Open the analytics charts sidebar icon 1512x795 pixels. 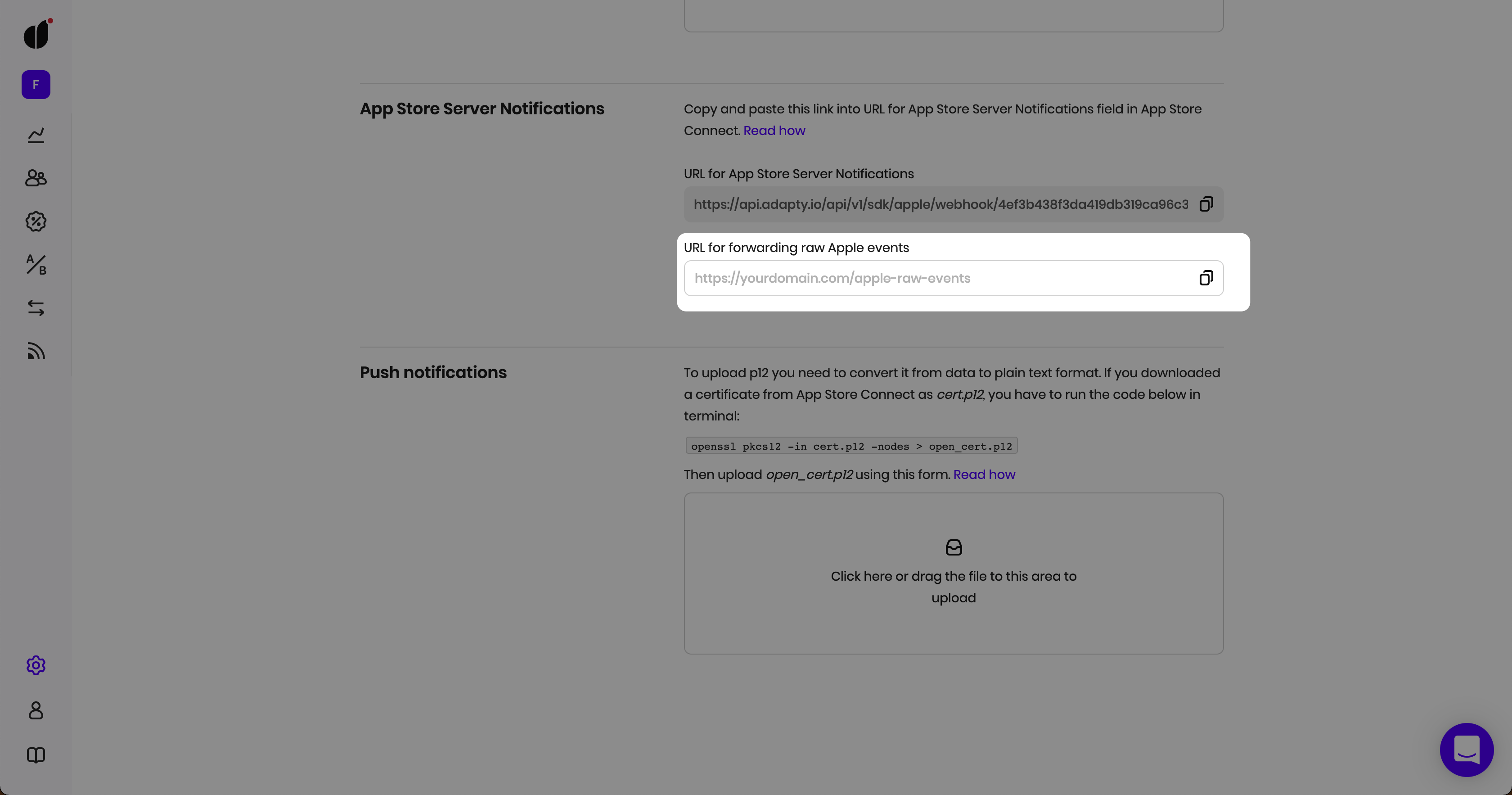pos(36,136)
